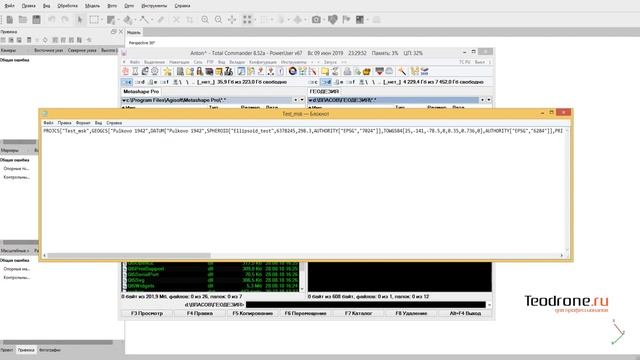Open history arrow at right of left path bar
This screenshot has height=360, width=640.
tap(302, 100)
